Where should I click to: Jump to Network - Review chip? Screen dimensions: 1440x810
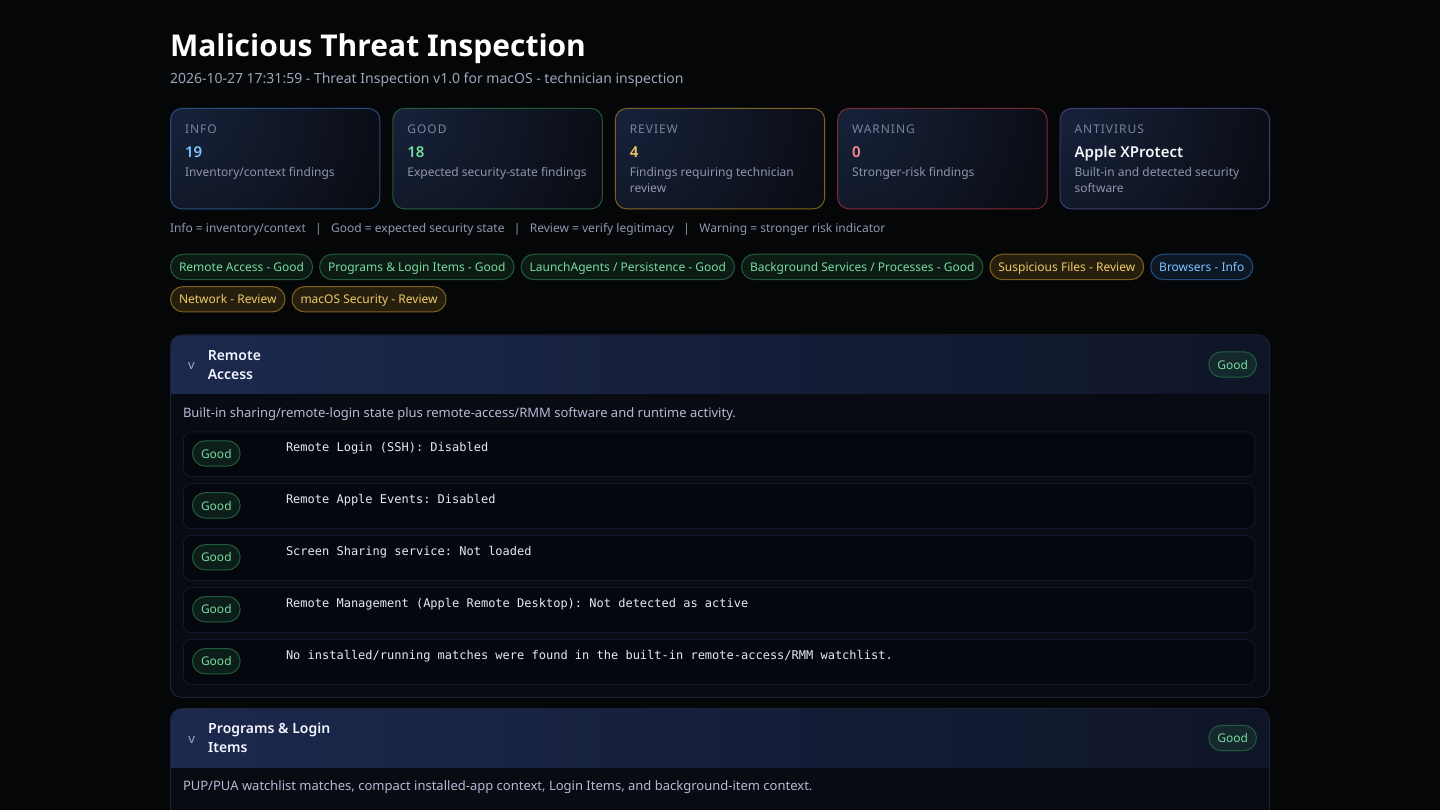[x=228, y=299]
